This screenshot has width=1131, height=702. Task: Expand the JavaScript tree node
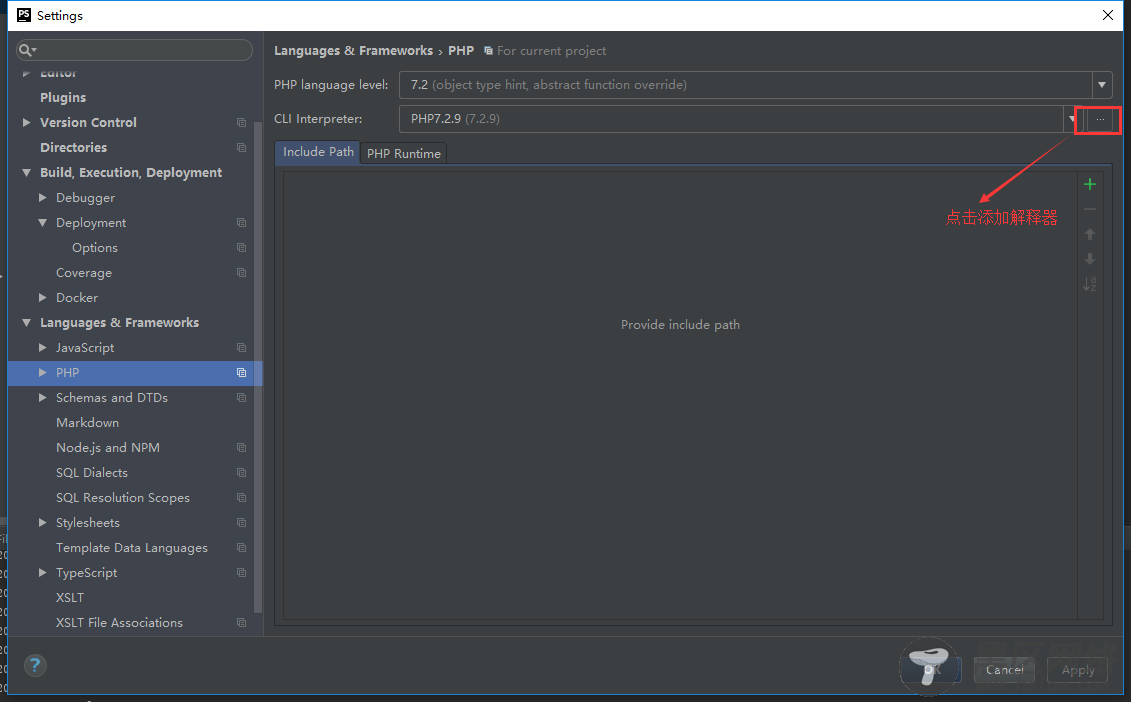[x=43, y=348]
